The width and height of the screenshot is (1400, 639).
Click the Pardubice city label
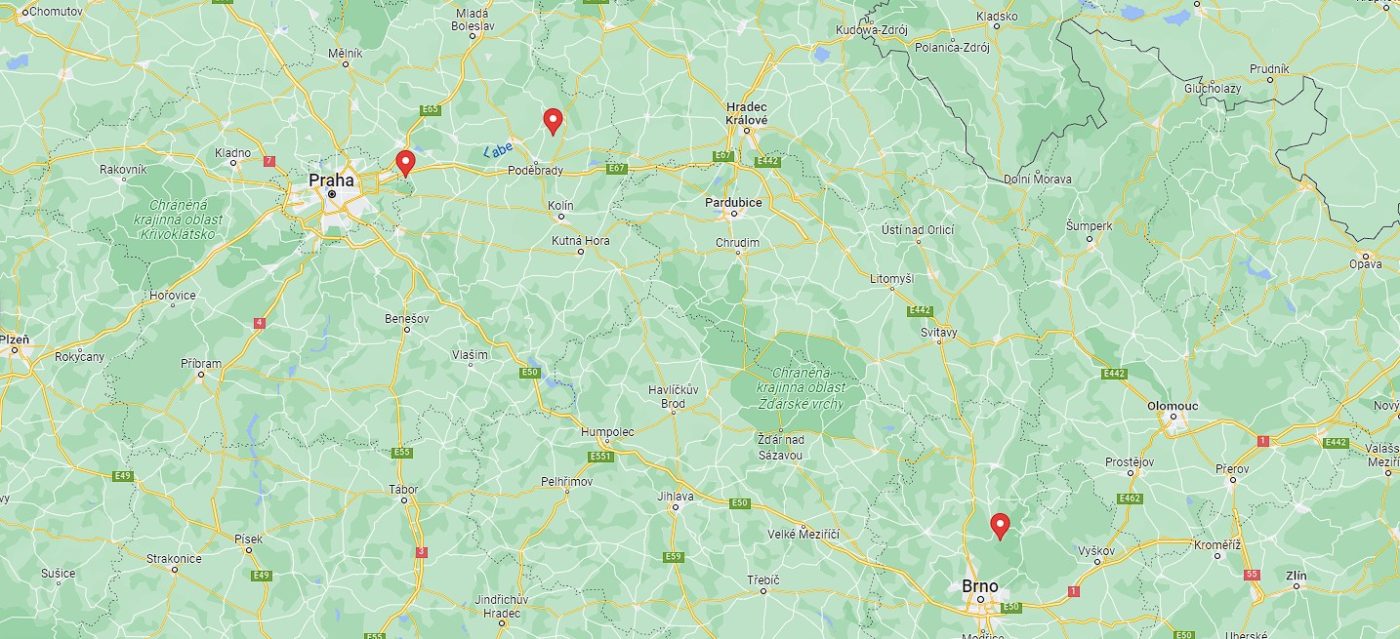click(733, 202)
